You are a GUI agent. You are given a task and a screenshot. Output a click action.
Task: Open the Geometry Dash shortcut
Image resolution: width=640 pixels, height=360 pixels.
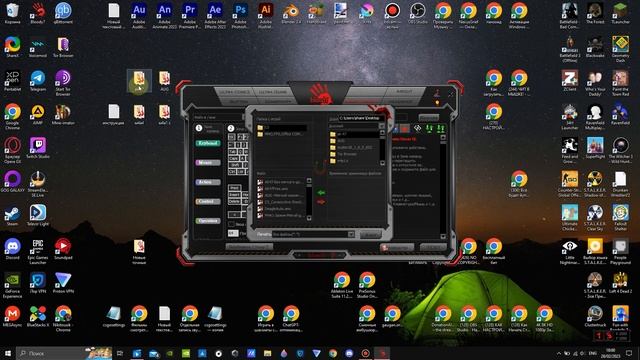[620, 49]
